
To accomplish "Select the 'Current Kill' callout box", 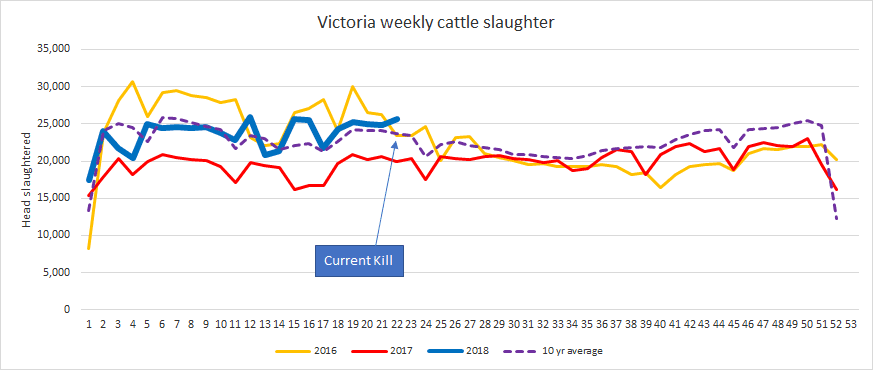I will 359,261.
